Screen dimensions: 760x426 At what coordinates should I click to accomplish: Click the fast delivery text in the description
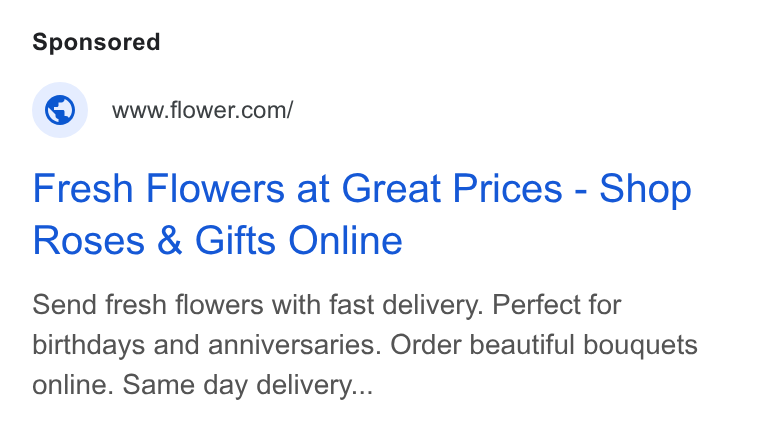(x=406, y=305)
